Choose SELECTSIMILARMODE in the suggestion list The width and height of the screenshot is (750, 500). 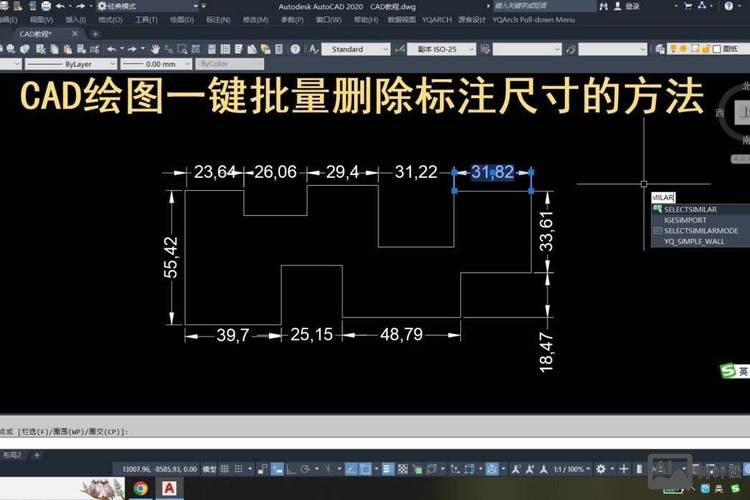[700, 231]
